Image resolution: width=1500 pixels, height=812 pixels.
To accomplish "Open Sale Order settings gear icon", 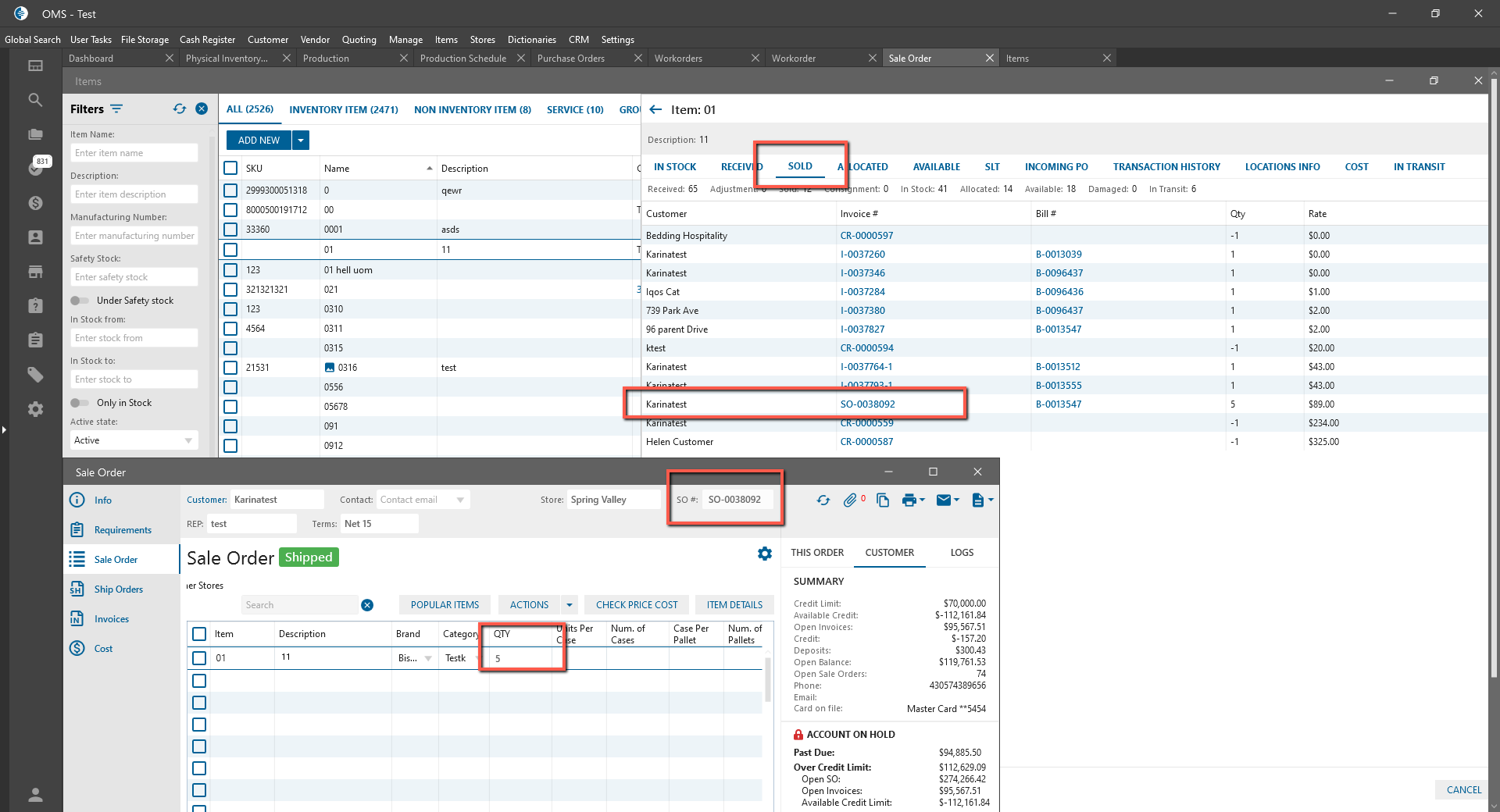I will click(x=765, y=554).
